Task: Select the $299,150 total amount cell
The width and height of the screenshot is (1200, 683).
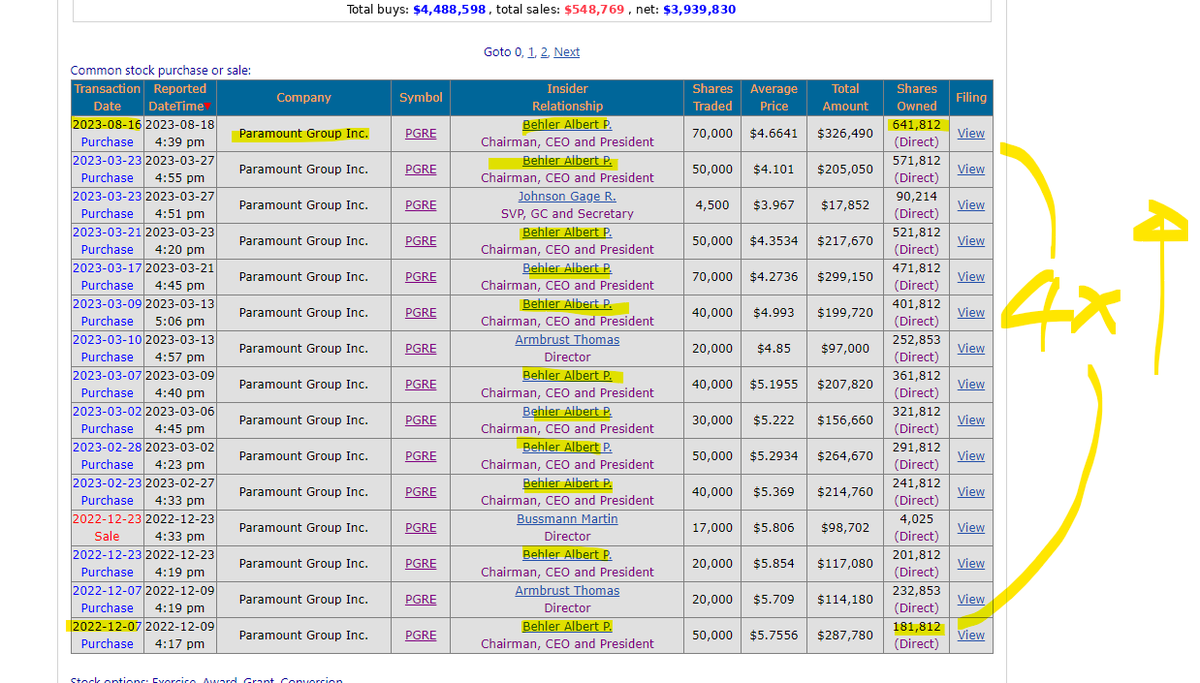Action: coord(845,277)
